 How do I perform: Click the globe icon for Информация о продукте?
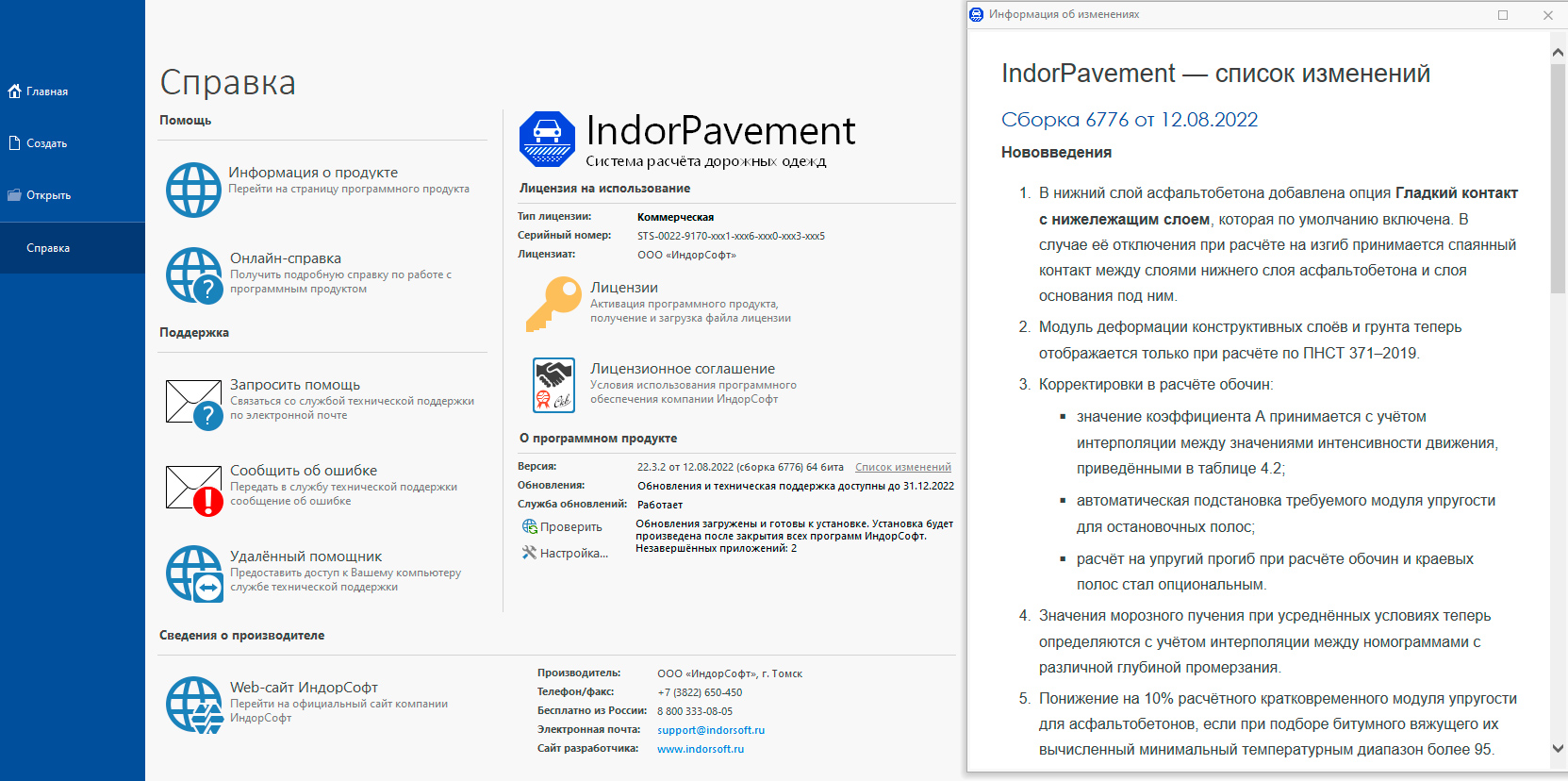tap(193, 190)
